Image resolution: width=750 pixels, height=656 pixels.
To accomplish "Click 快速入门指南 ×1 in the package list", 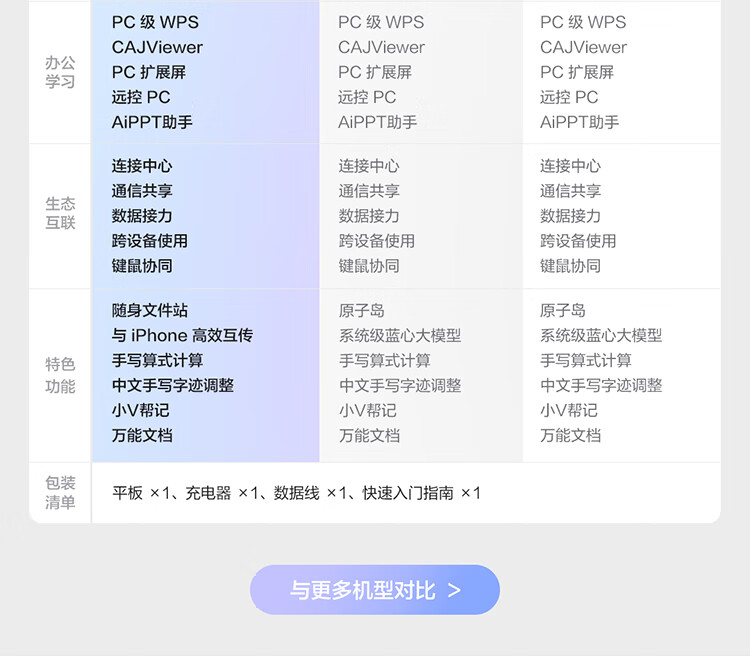I will point(421,493).
